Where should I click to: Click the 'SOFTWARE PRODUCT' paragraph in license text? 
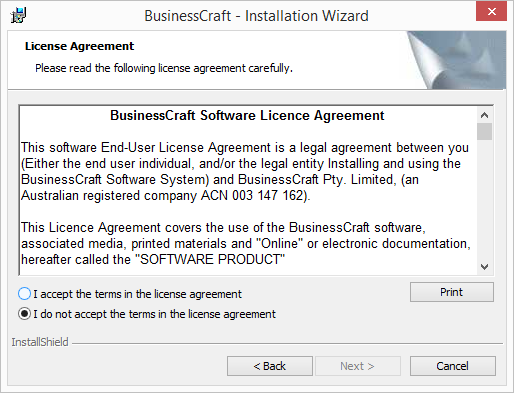pos(246,244)
